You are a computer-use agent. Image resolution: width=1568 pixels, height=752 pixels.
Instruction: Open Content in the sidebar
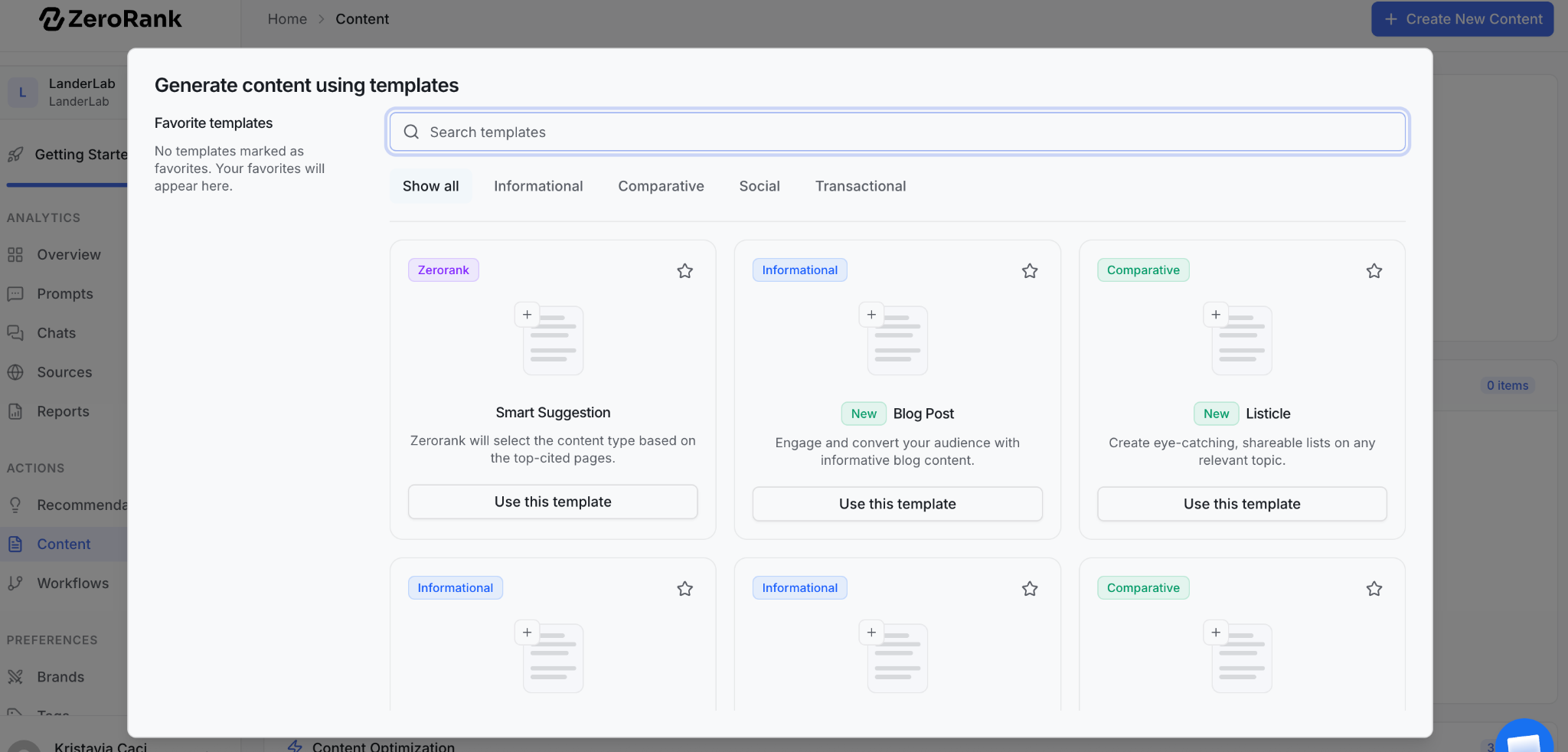coord(64,544)
